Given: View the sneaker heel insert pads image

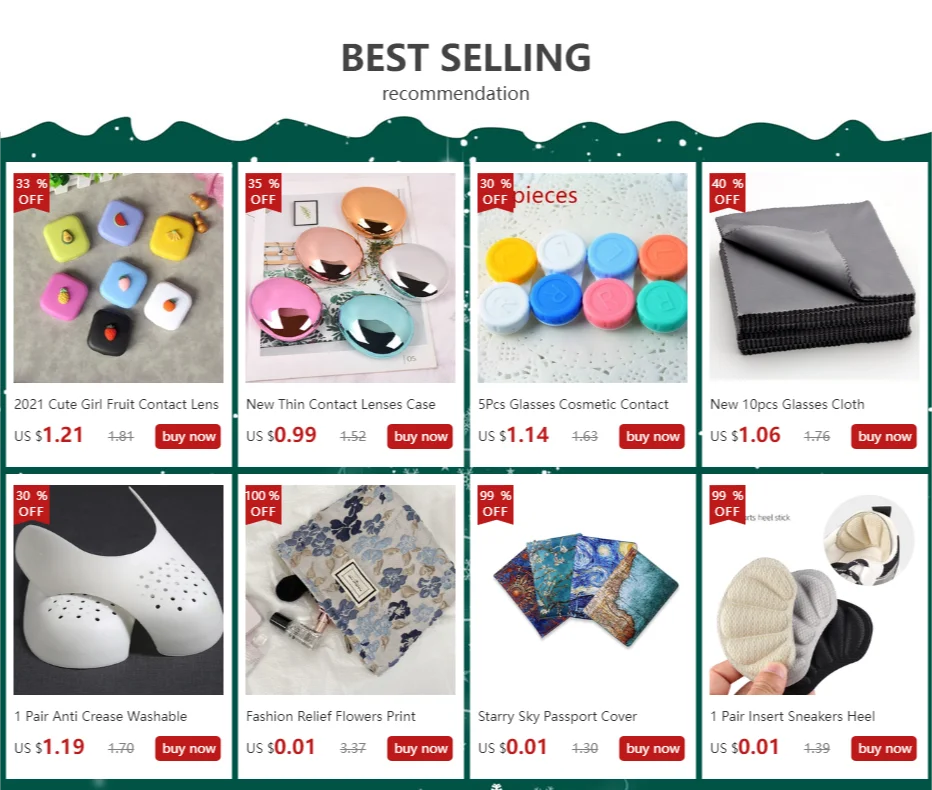Looking at the screenshot, I should 814,590.
